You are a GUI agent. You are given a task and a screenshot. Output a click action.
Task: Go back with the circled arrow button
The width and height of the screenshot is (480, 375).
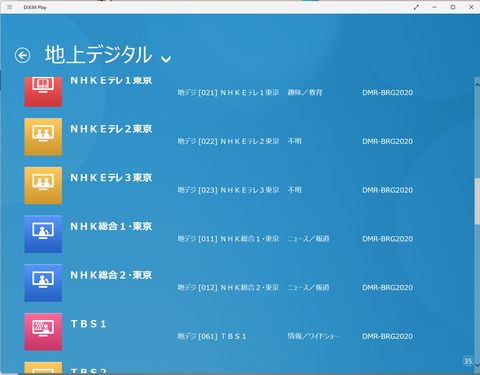[22, 55]
